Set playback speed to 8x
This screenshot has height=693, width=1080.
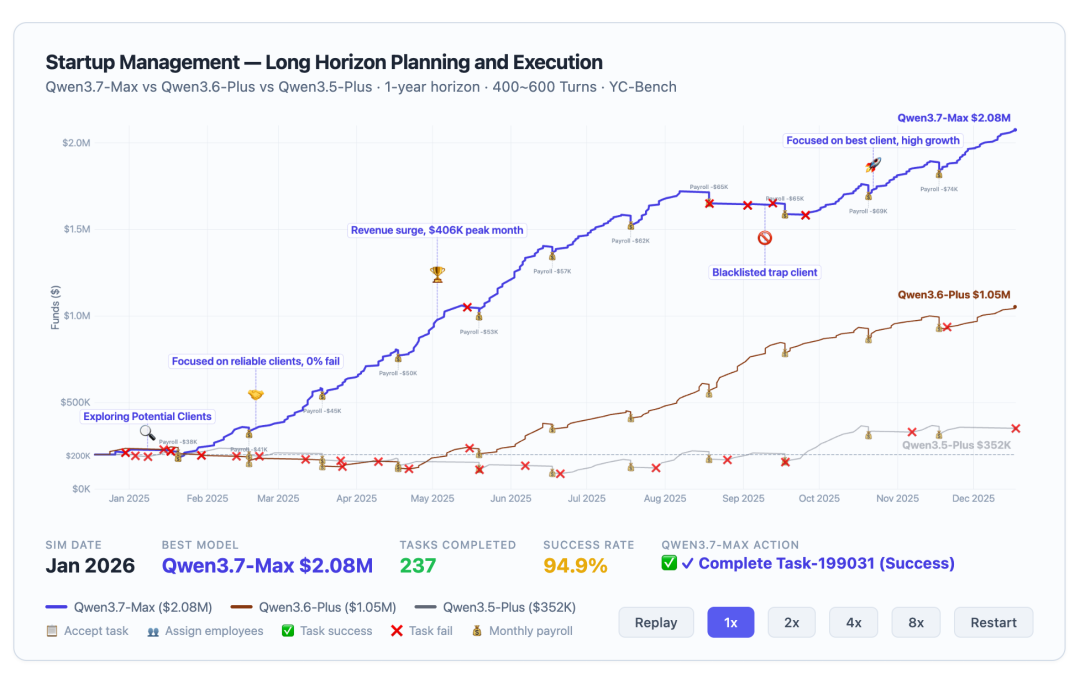pyautogui.click(x=916, y=623)
